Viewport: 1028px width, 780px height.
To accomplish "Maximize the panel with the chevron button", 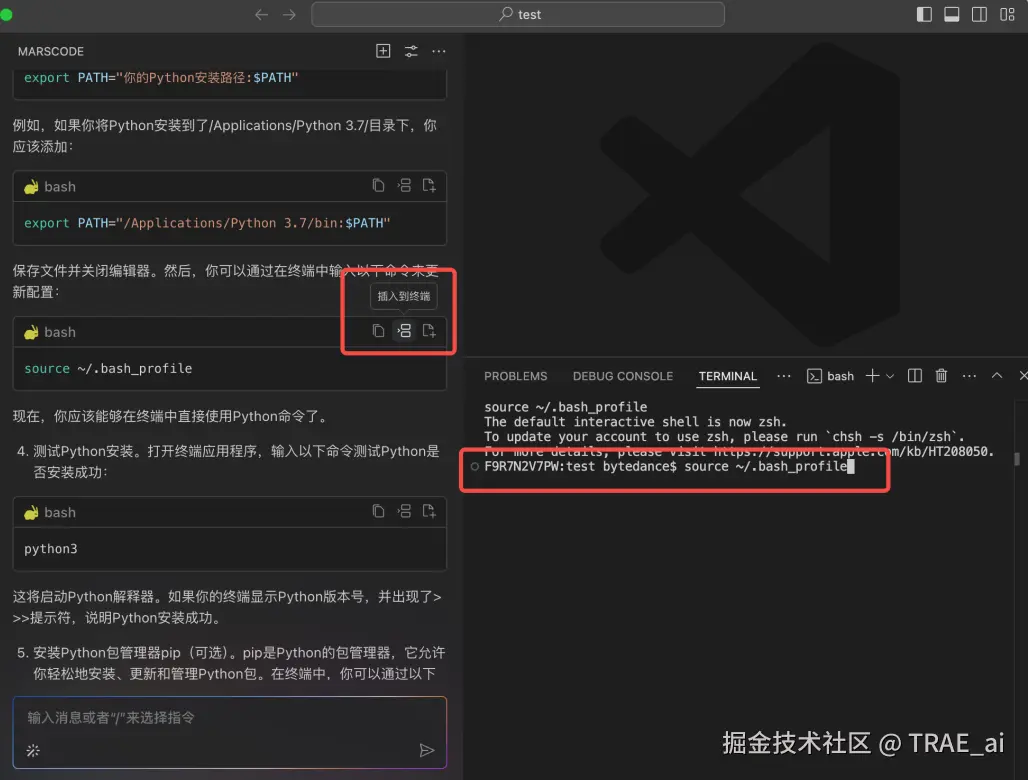I will click(x=995, y=375).
